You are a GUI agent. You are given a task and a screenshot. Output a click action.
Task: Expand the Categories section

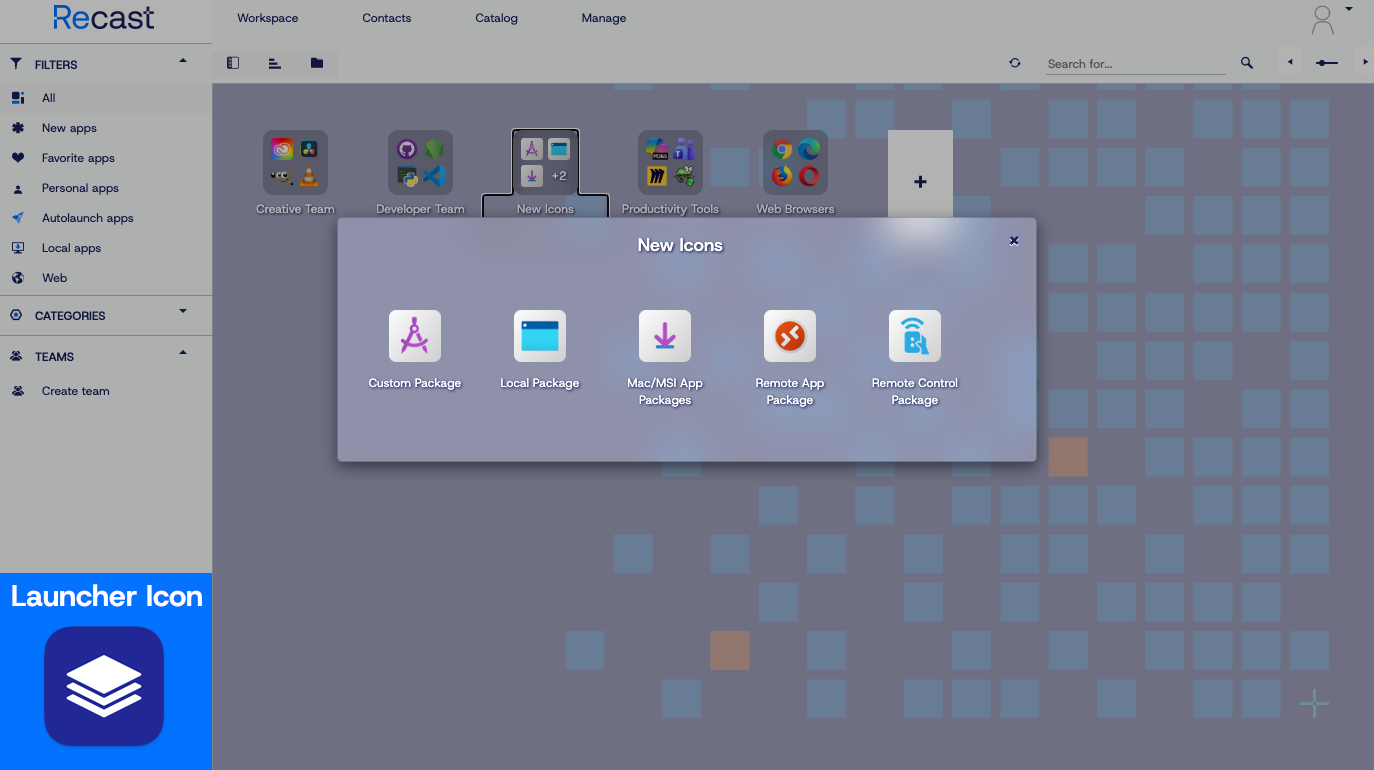[183, 313]
